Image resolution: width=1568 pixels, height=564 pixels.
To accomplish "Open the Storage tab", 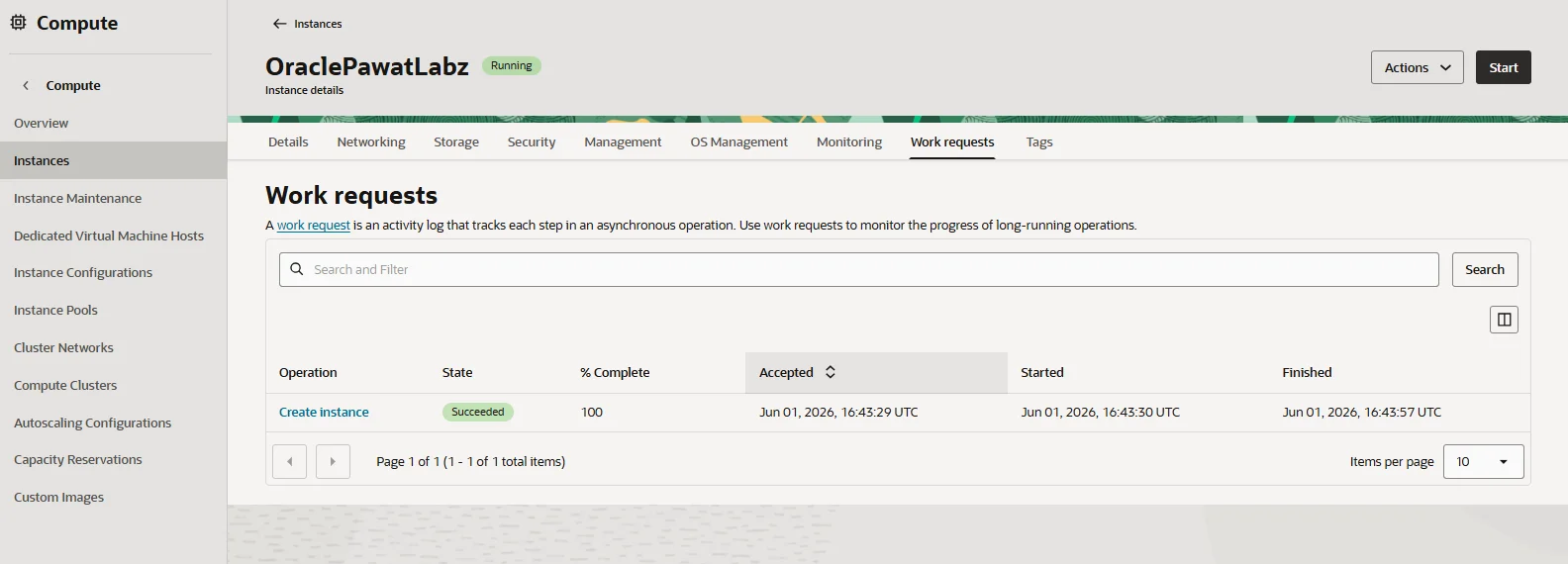I will [x=456, y=141].
